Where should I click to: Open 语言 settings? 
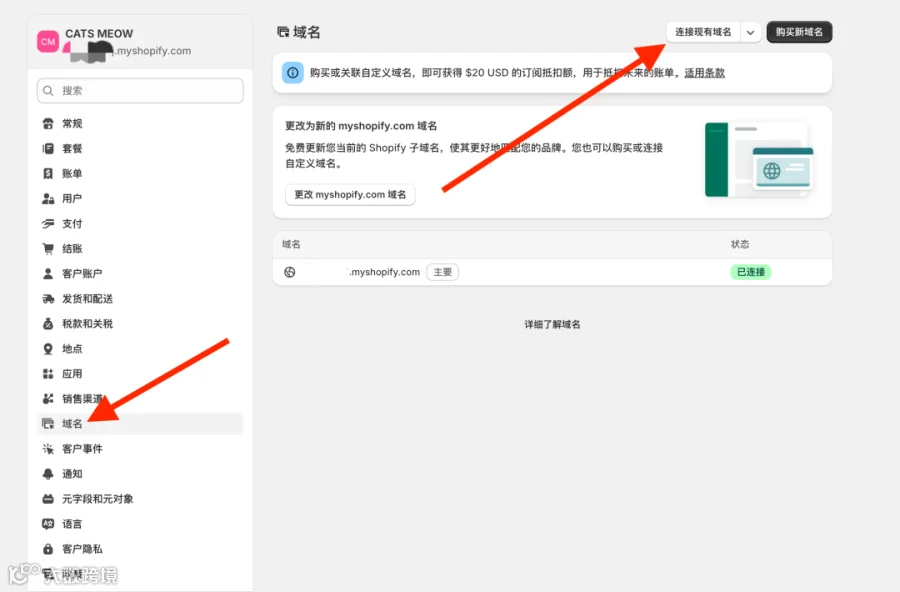pyautogui.click(x=140, y=524)
